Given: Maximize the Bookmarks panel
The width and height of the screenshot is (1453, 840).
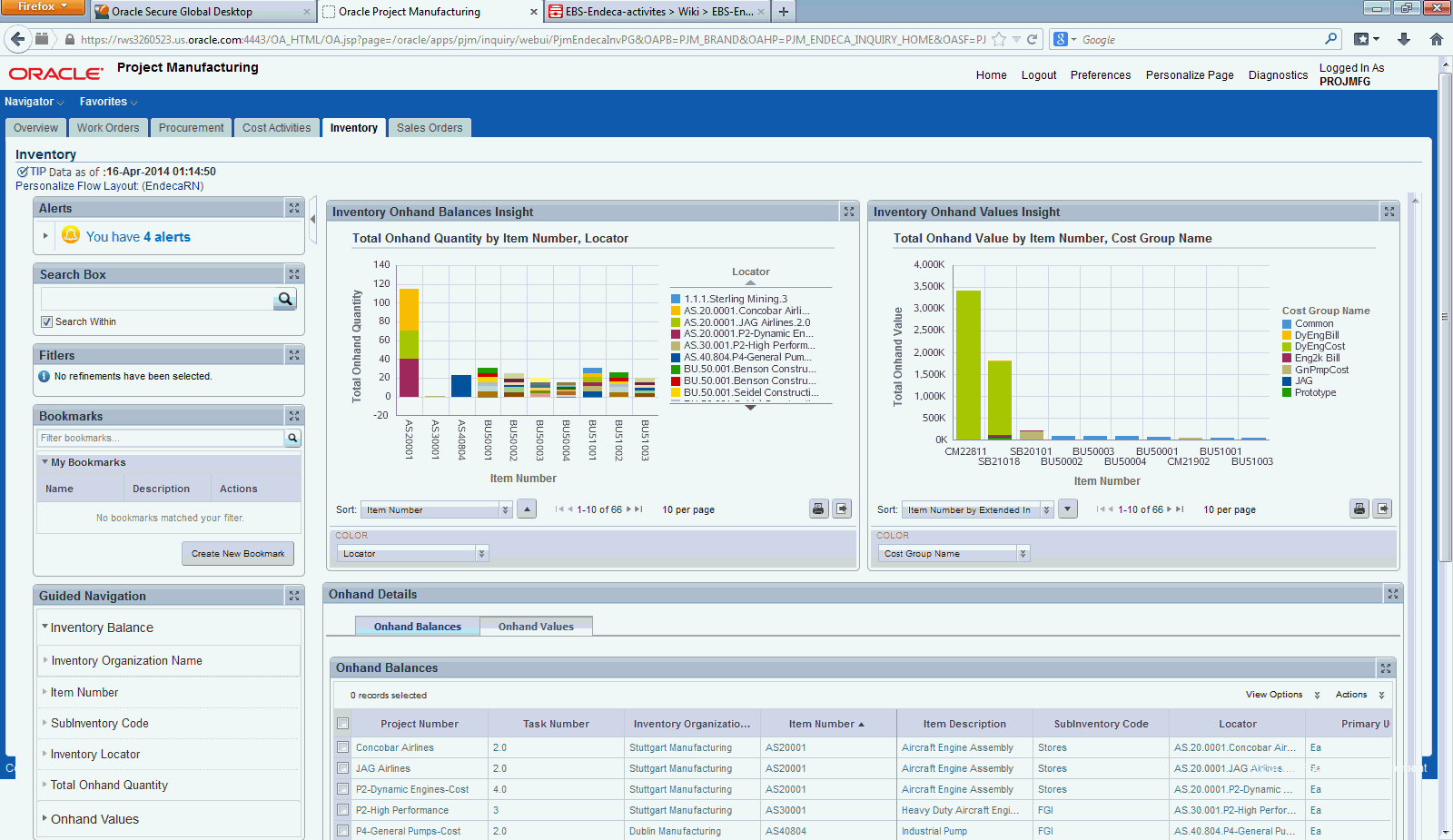Looking at the screenshot, I should pos(294,416).
